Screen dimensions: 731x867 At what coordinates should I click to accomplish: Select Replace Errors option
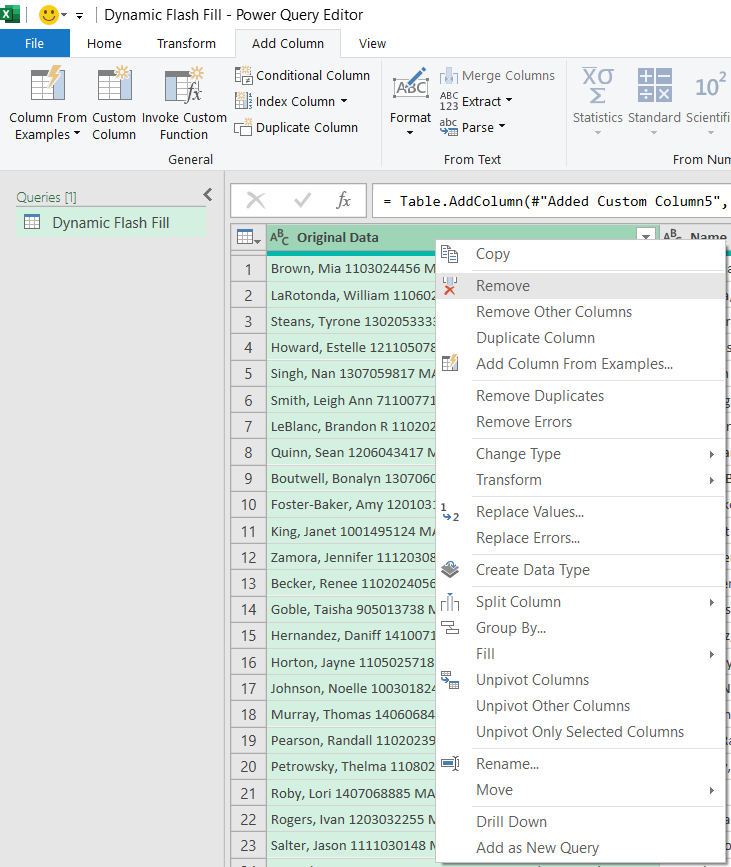[x=581, y=538]
